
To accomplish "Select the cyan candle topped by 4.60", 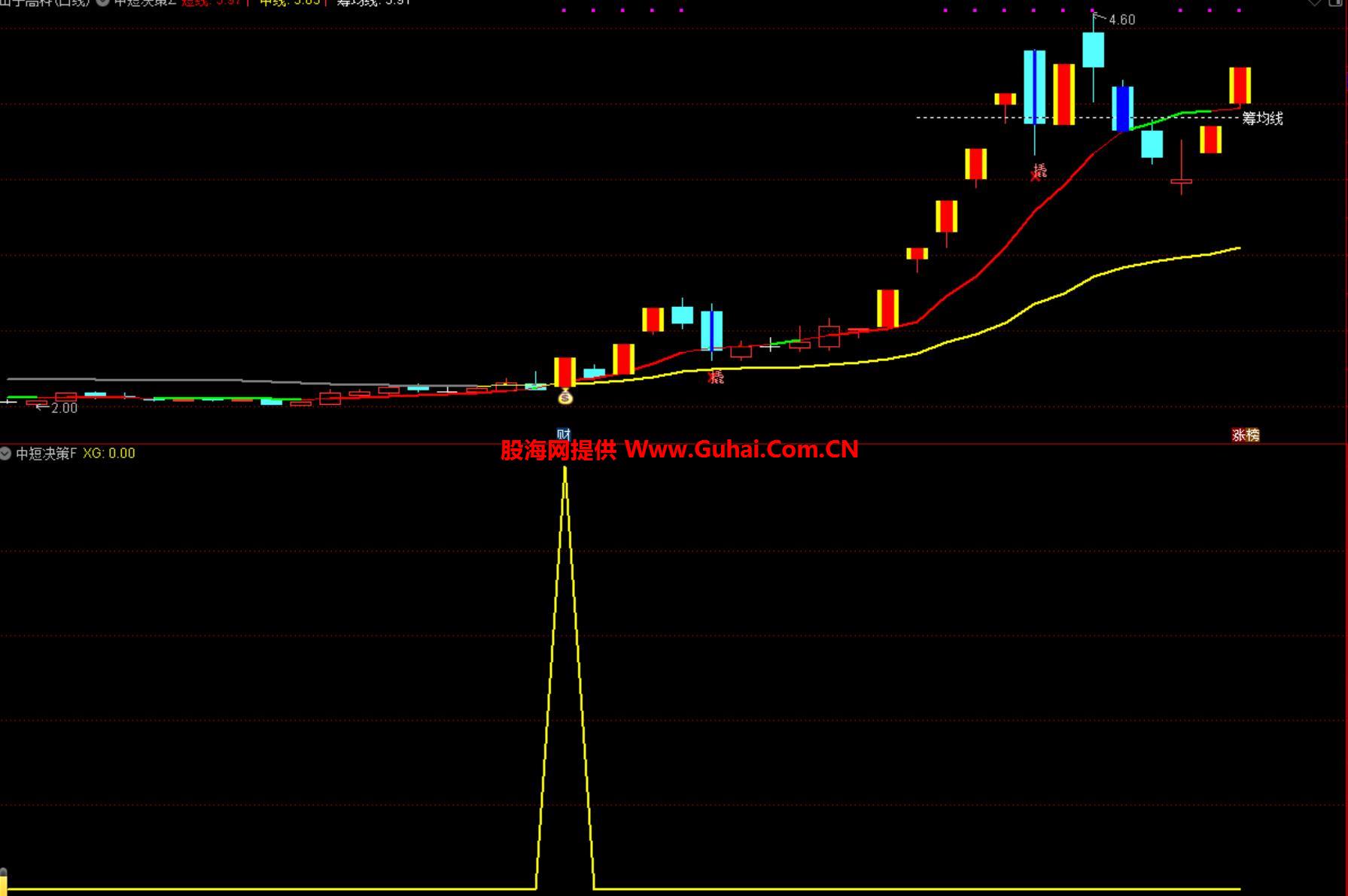I will click(x=1094, y=50).
